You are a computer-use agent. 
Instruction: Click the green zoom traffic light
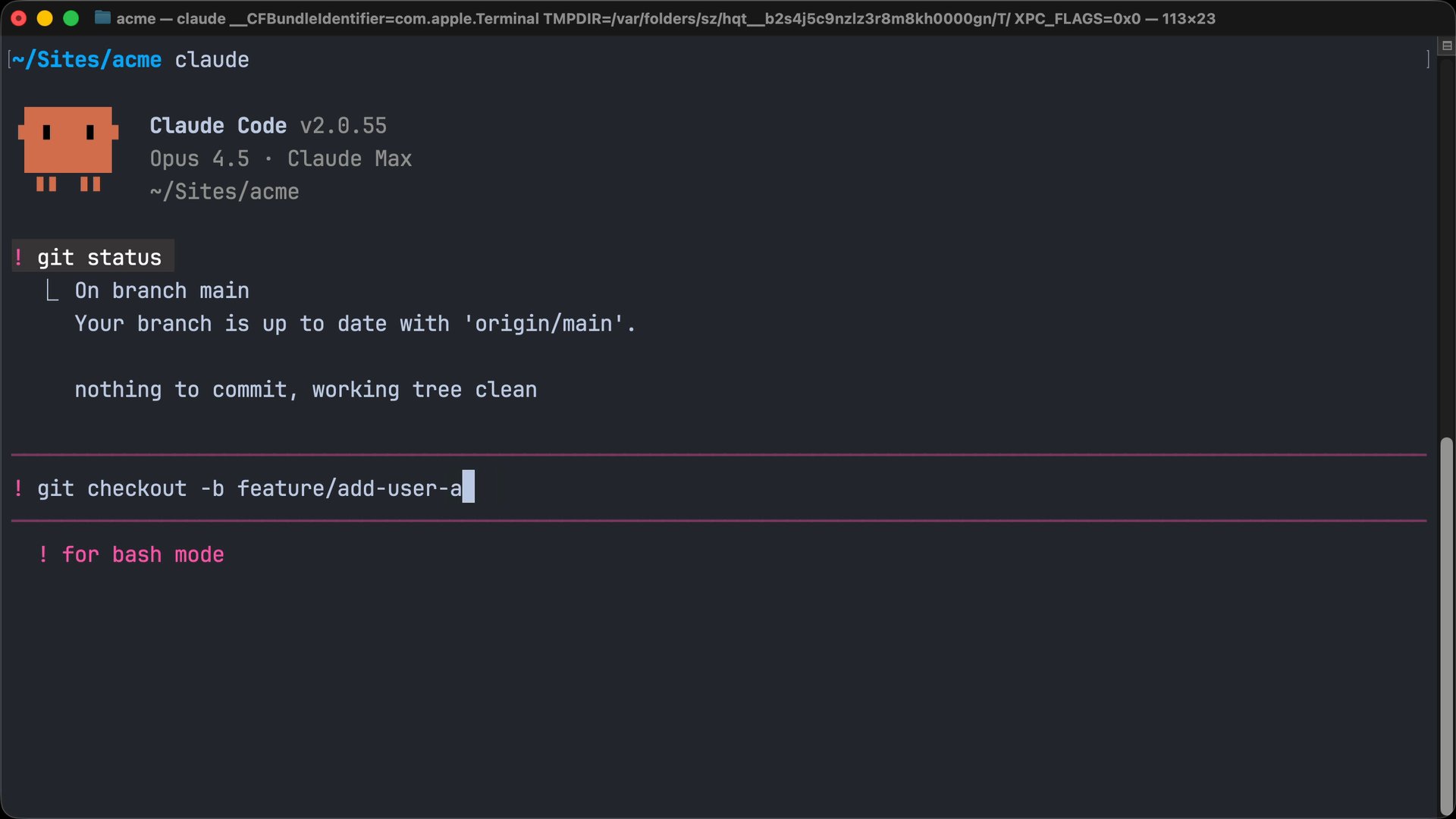point(71,18)
